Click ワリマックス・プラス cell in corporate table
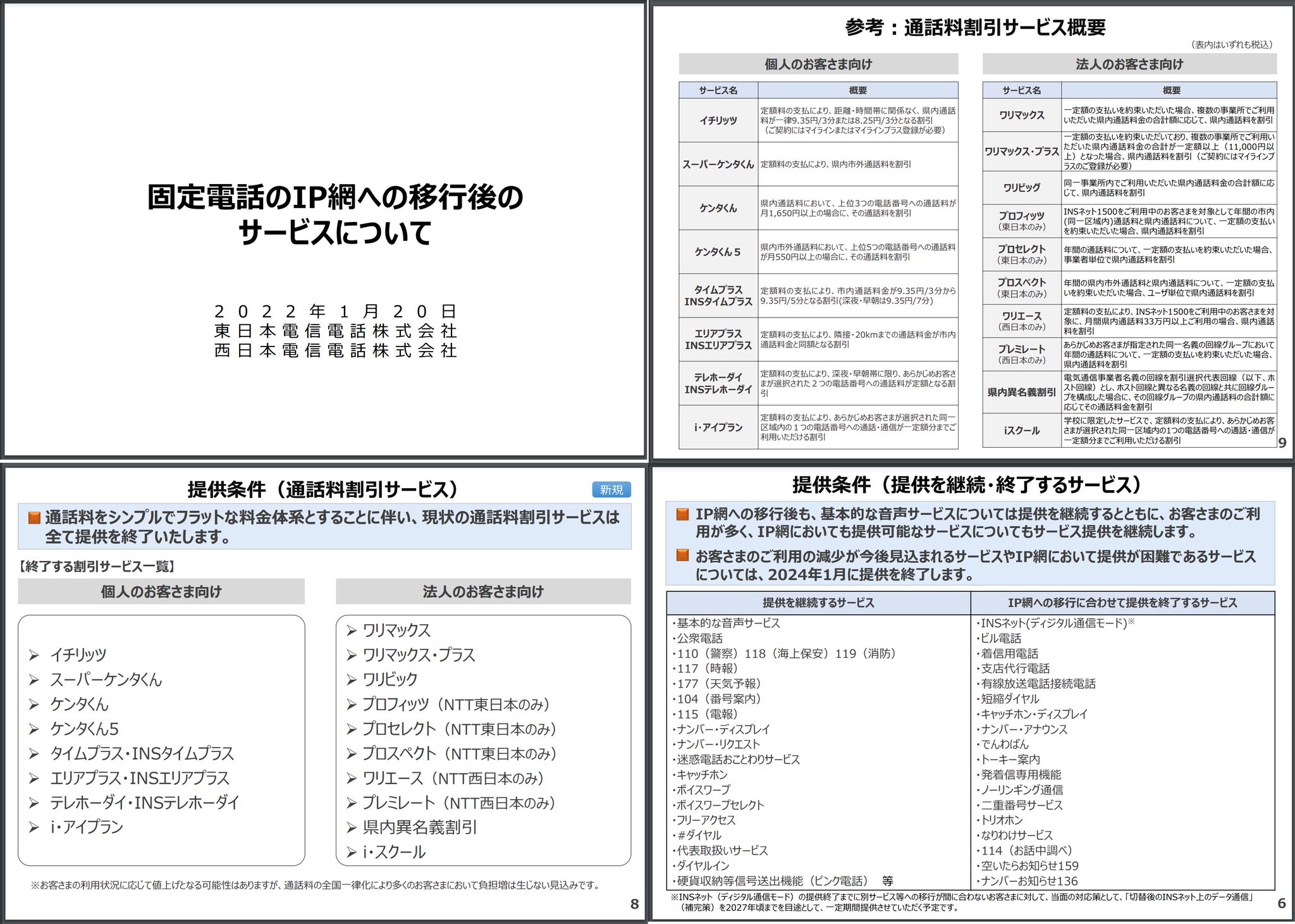The height and width of the screenshot is (924, 1295). [1022, 151]
